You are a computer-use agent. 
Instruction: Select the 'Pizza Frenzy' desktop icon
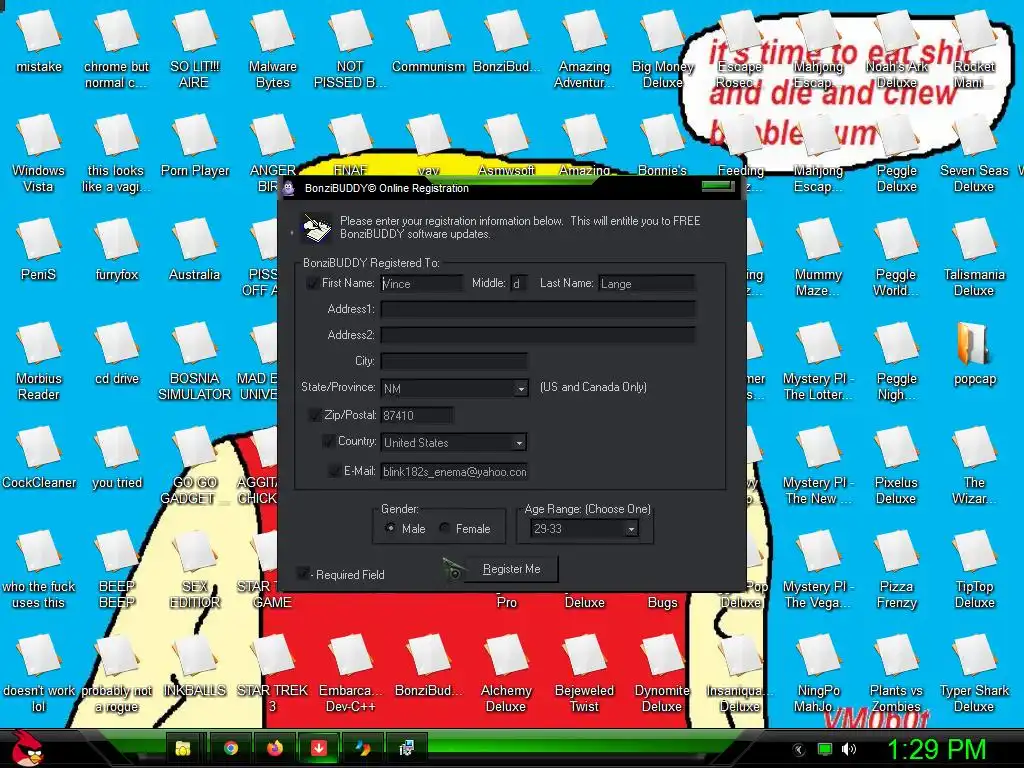tap(896, 569)
